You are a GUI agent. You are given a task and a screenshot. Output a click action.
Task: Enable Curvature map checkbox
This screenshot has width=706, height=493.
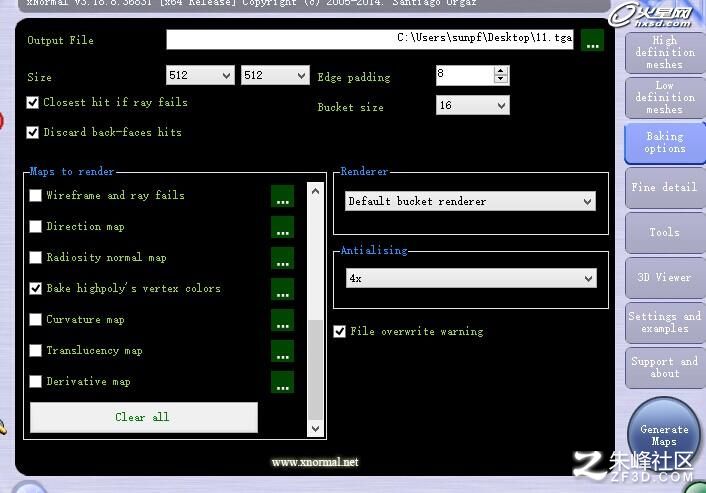point(35,320)
